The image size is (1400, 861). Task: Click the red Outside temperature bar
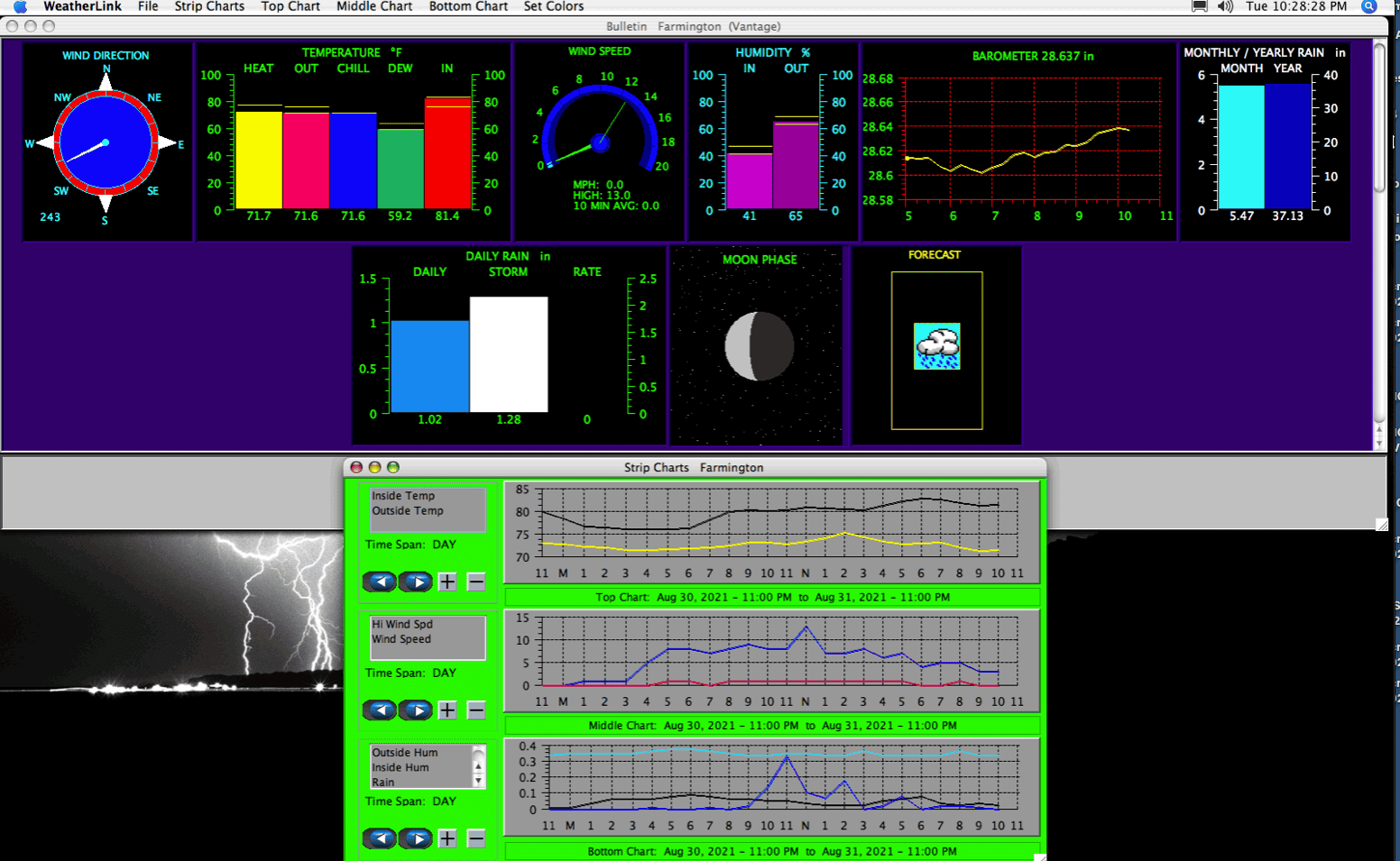pos(306,160)
